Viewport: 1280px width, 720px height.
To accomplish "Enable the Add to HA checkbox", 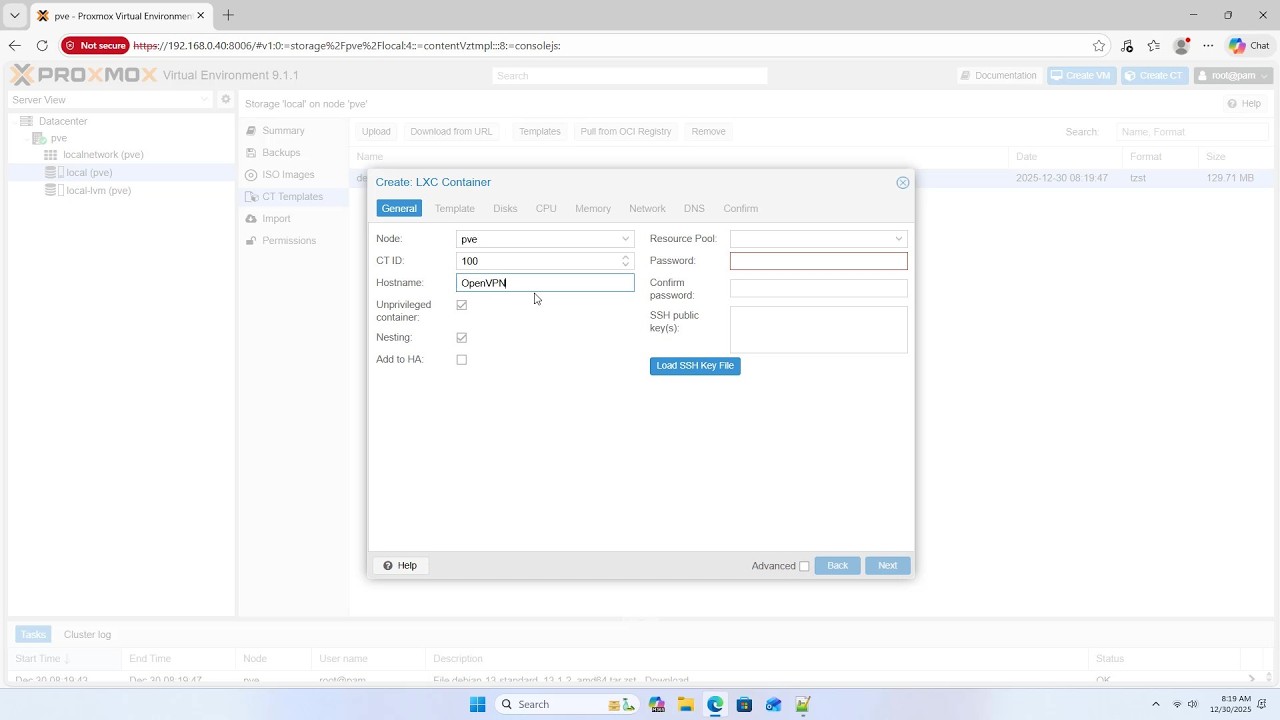I will (x=462, y=360).
